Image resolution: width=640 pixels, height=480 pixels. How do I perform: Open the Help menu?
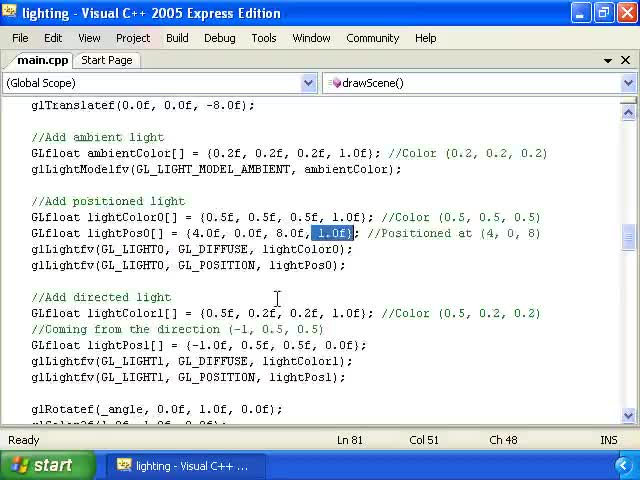[x=425, y=38]
